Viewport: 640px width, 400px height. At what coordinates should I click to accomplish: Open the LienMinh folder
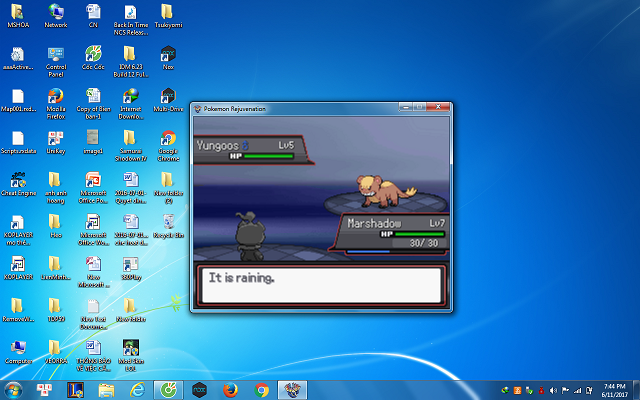pos(56,269)
